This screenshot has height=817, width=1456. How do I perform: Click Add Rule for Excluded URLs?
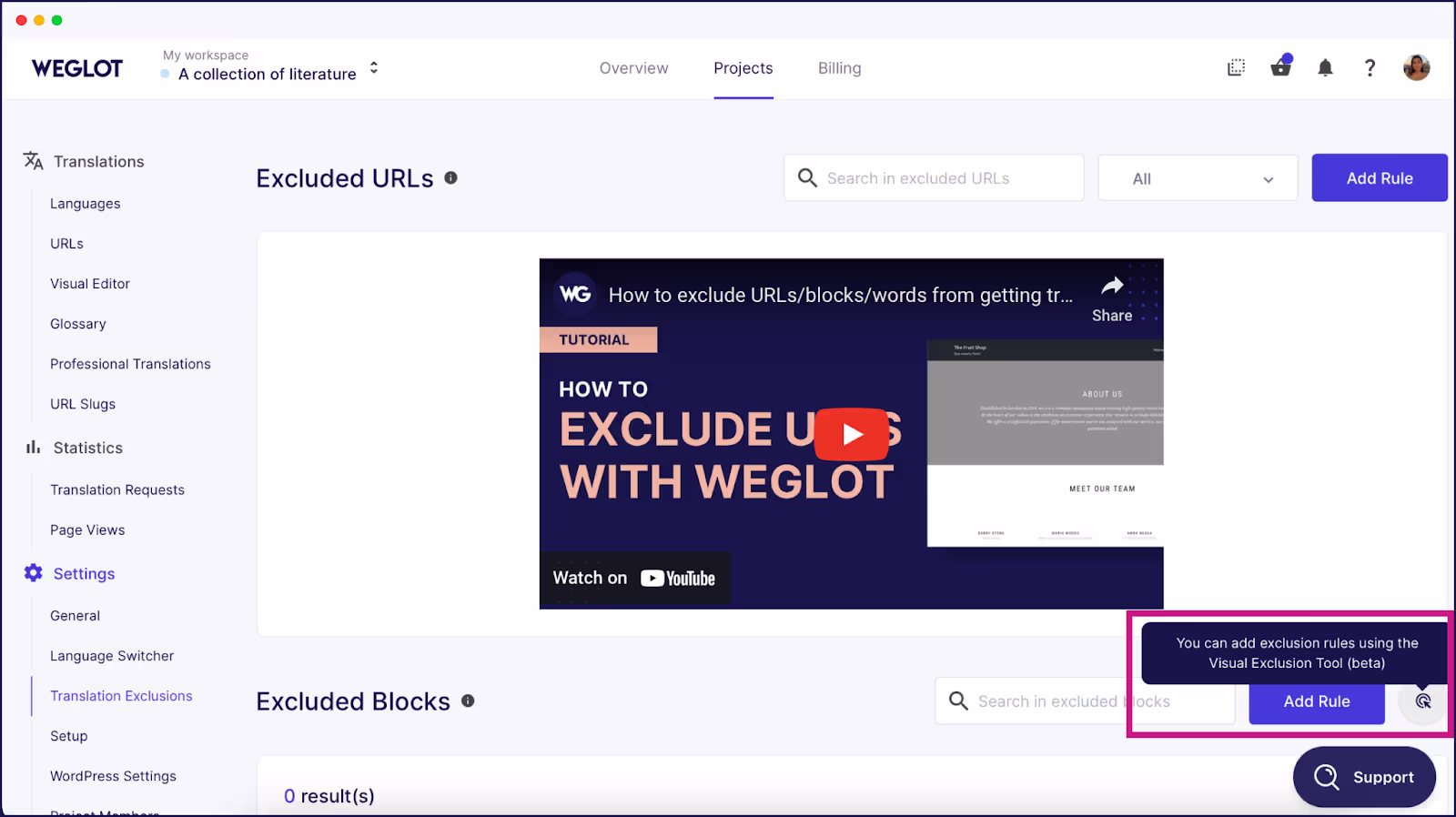click(x=1380, y=177)
